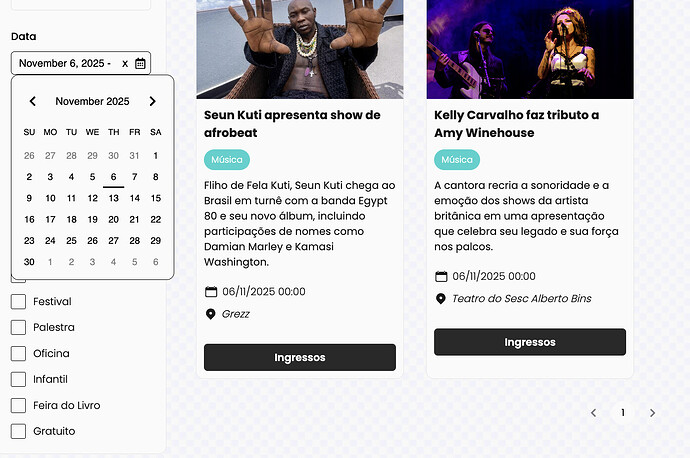The height and width of the screenshot is (458, 690).
Task: Tick the Feira do Livro checkbox
Action: tap(18, 405)
